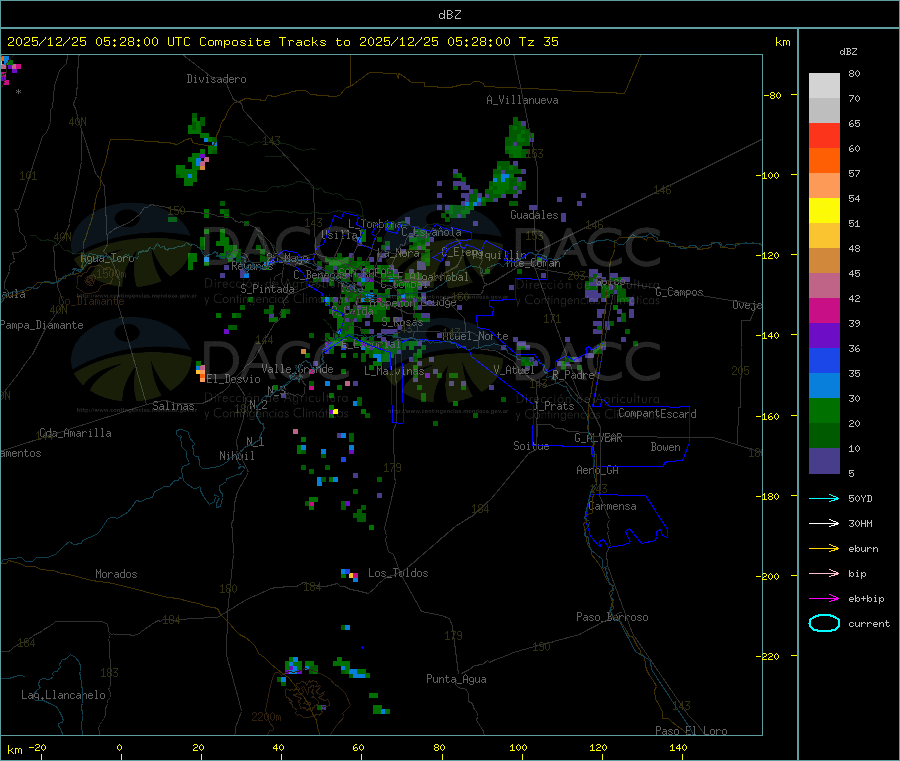
Task: Click the C_Espanola map label
Action: [x=432, y=232]
